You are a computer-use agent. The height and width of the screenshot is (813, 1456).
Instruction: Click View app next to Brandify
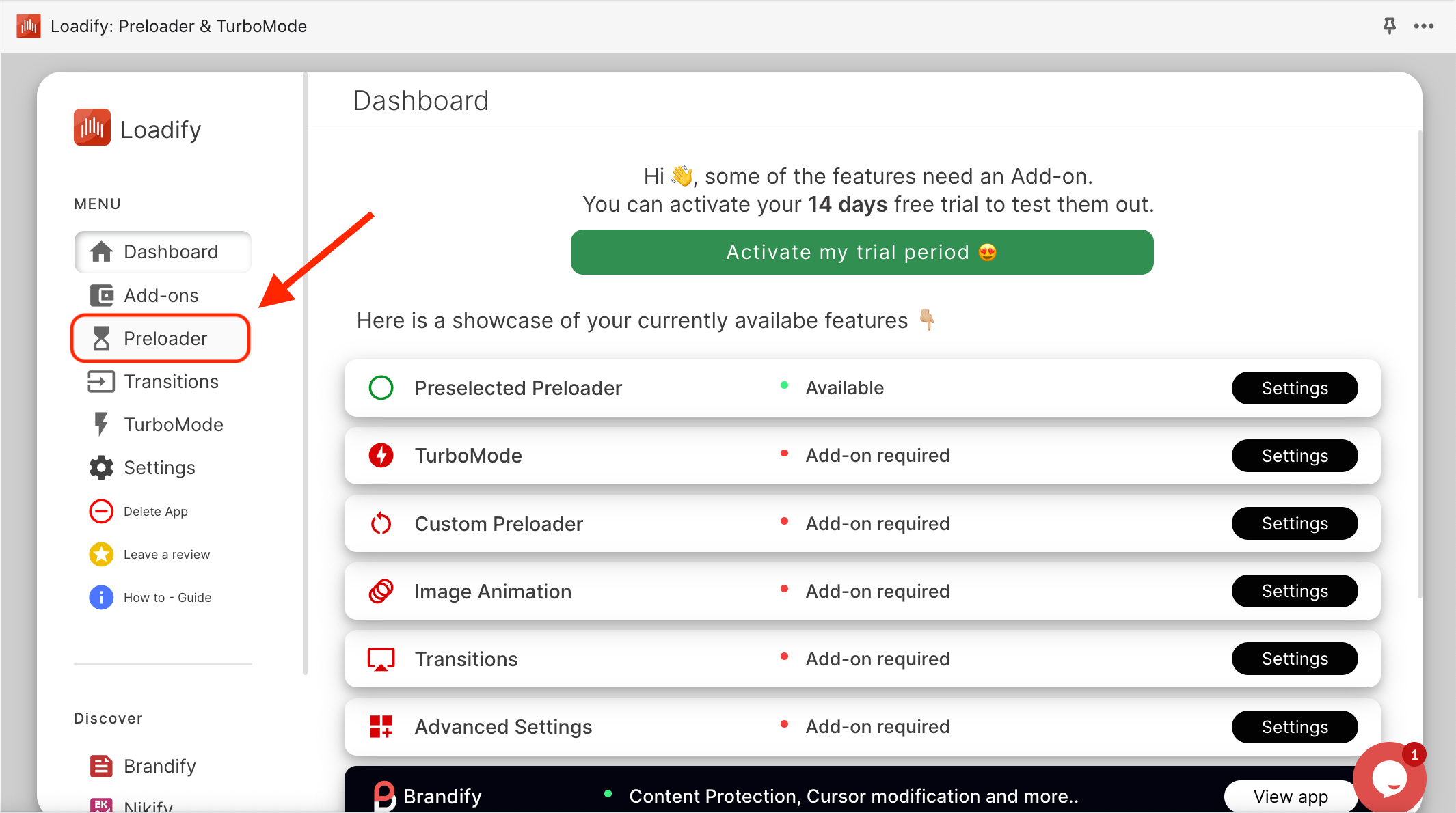pyautogui.click(x=1291, y=796)
